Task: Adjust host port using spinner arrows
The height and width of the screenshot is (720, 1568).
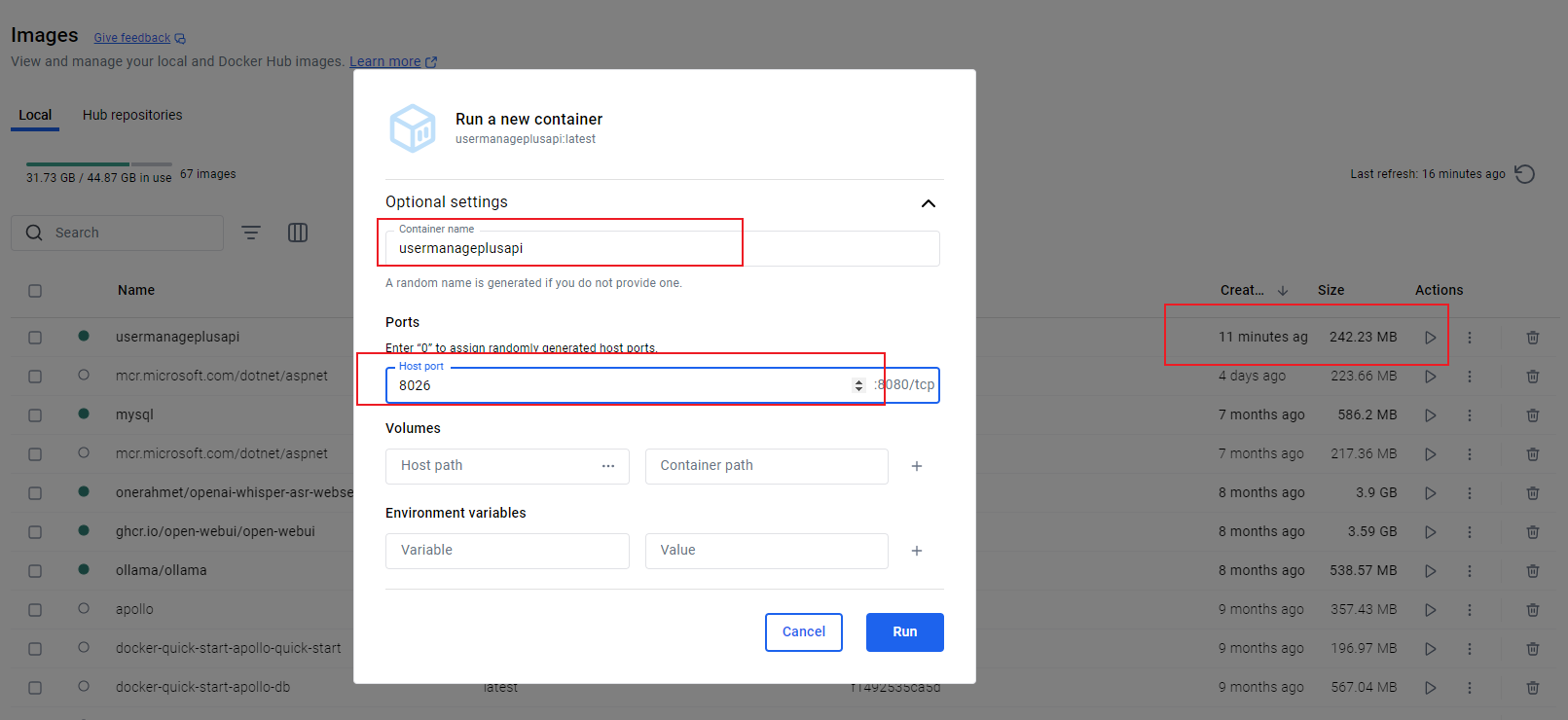Action: [858, 385]
